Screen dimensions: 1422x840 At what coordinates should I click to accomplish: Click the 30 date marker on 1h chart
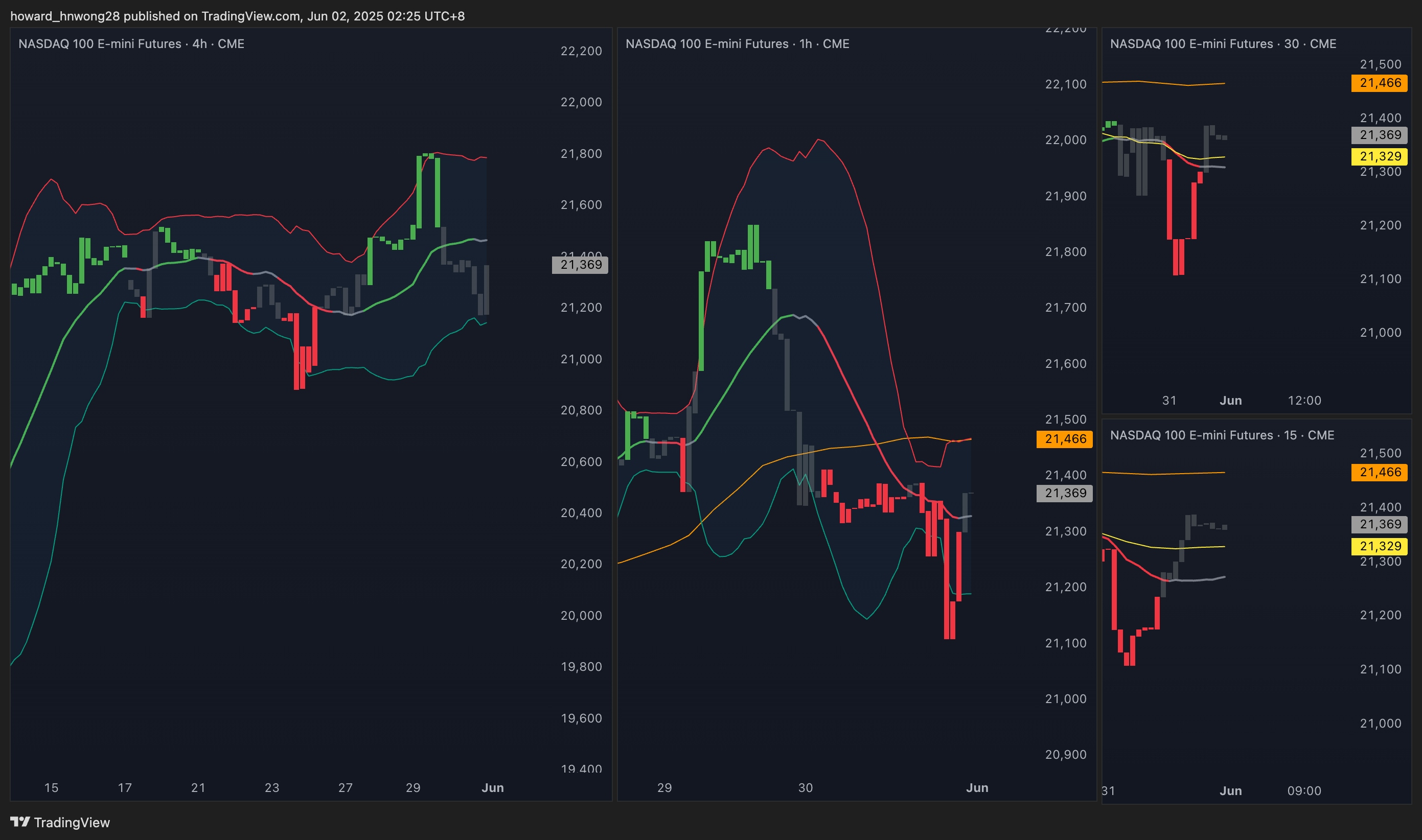805,787
